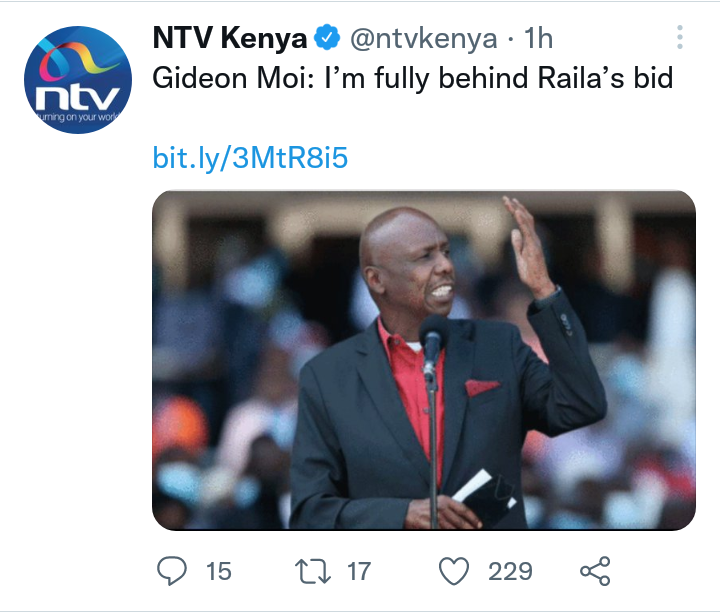Image resolution: width=720 pixels, height=612 pixels.
Task: Click the NTV Kenya display name
Action: click(230, 38)
